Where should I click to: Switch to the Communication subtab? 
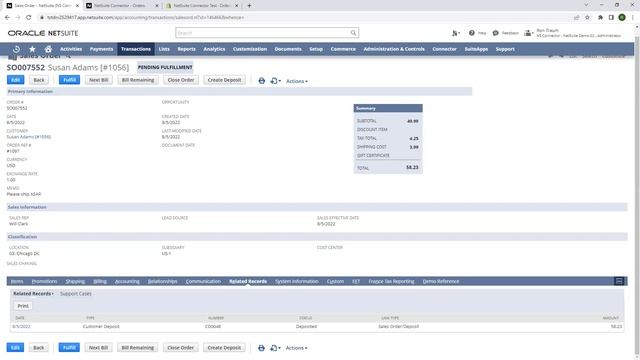click(203, 281)
